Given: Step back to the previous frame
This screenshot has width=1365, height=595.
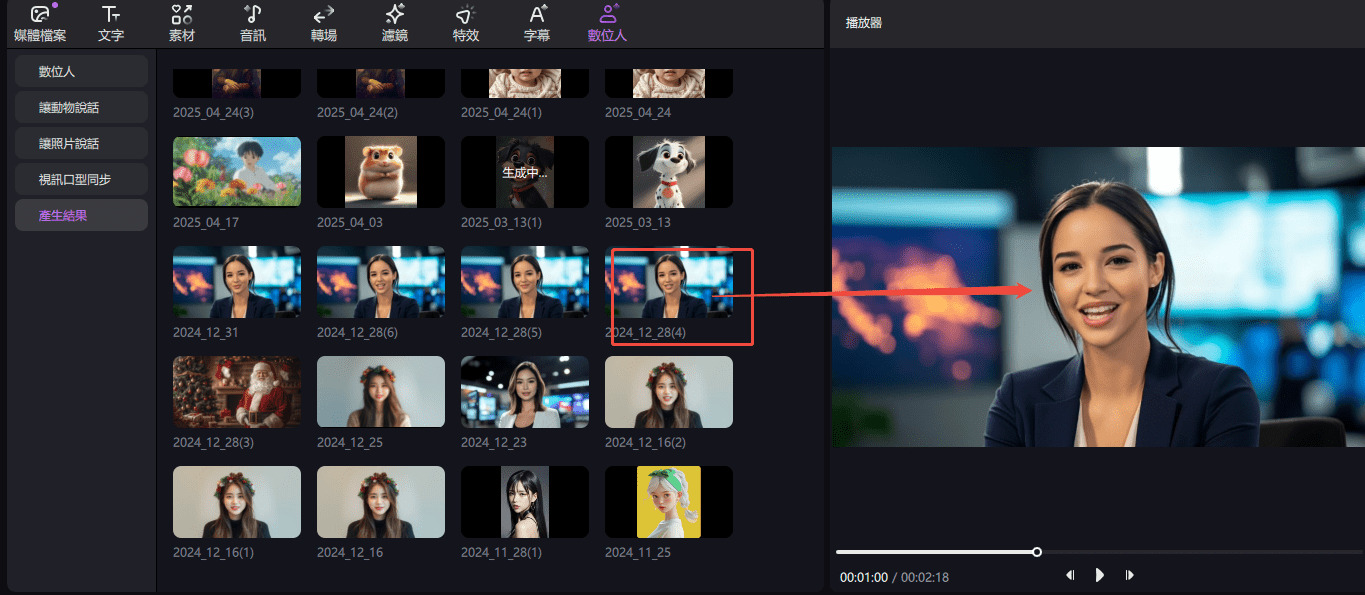Looking at the screenshot, I should click(x=1070, y=575).
